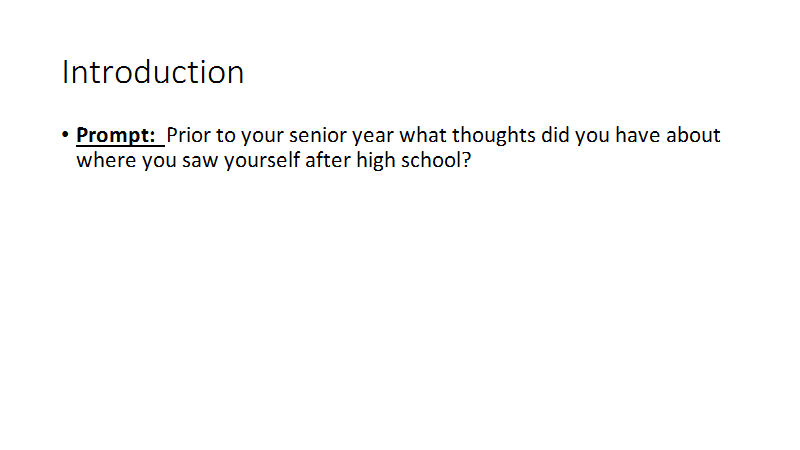Click the Introduction slide title
800x450 pixels.
coord(153,72)
